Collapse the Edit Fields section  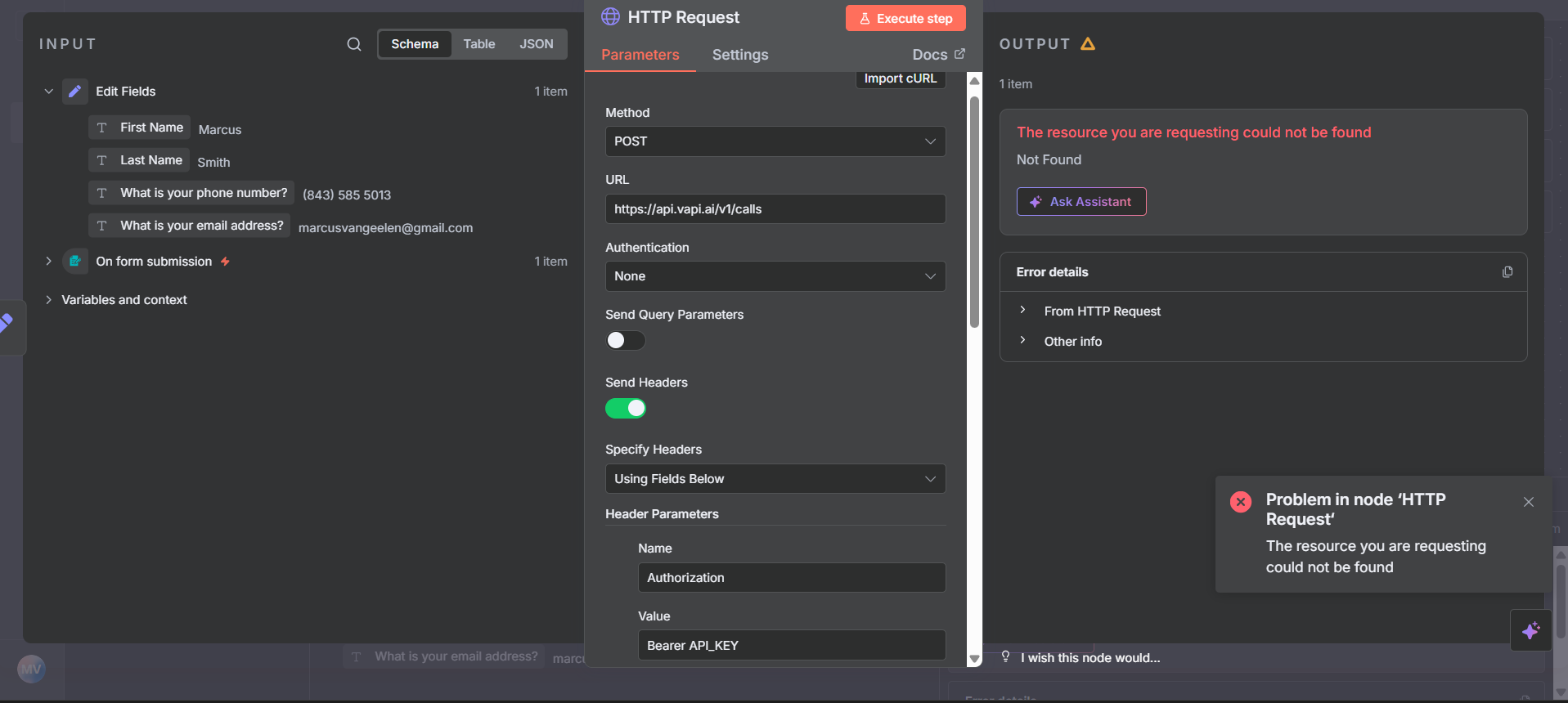pos(49,92)
